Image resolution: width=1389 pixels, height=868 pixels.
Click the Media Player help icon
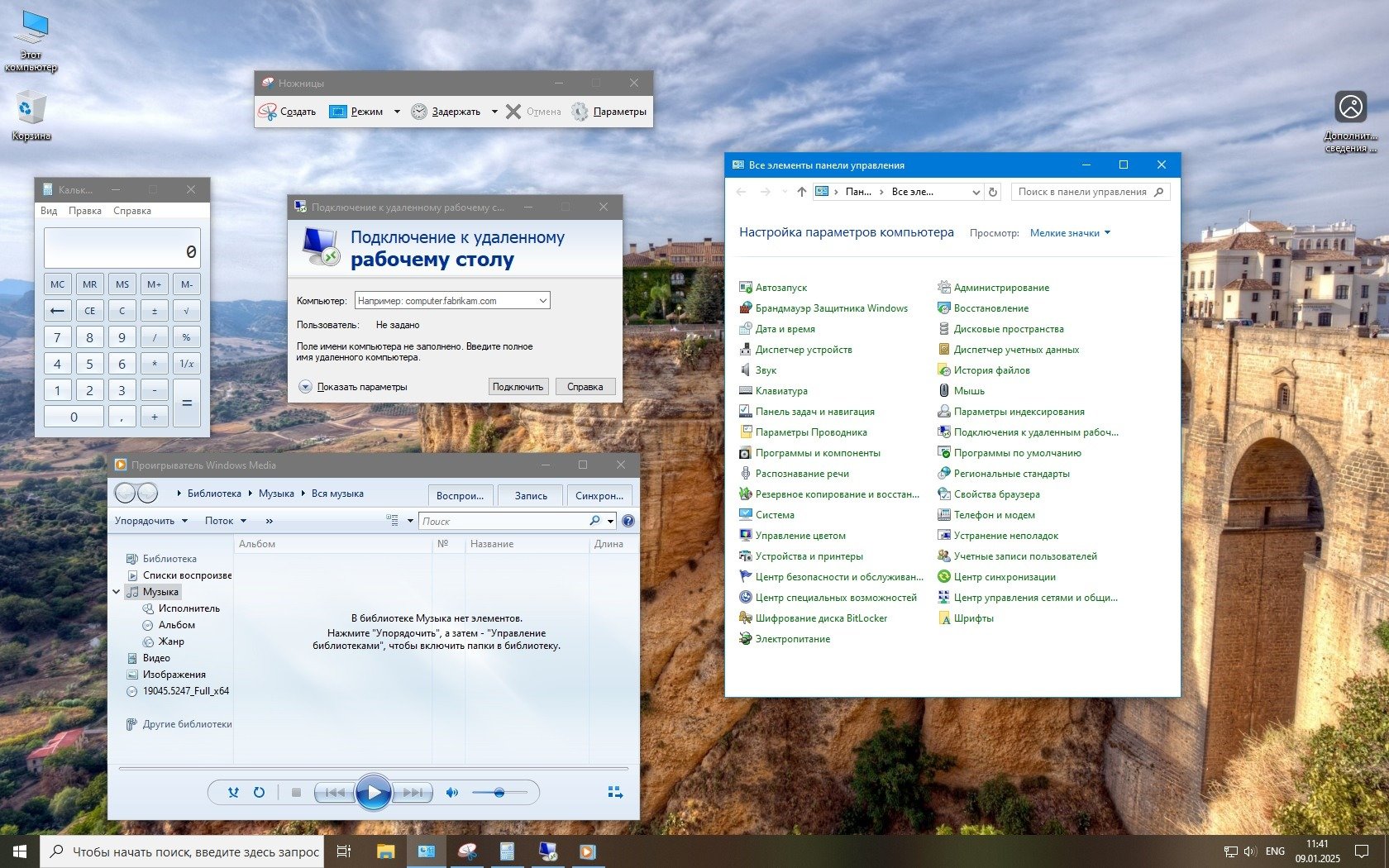pyautogui.click(x=628, y=521)
